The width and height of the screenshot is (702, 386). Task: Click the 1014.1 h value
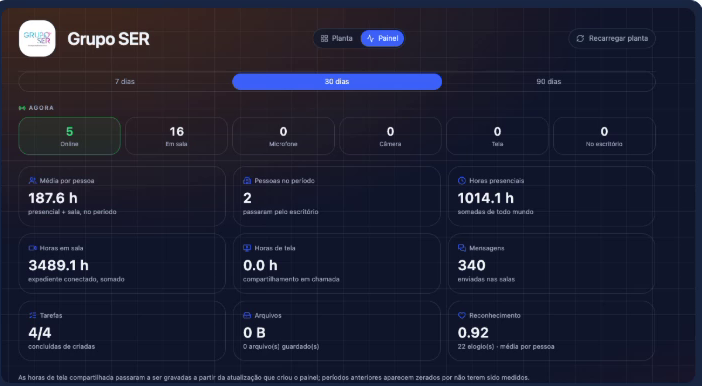tap(486, 198)
